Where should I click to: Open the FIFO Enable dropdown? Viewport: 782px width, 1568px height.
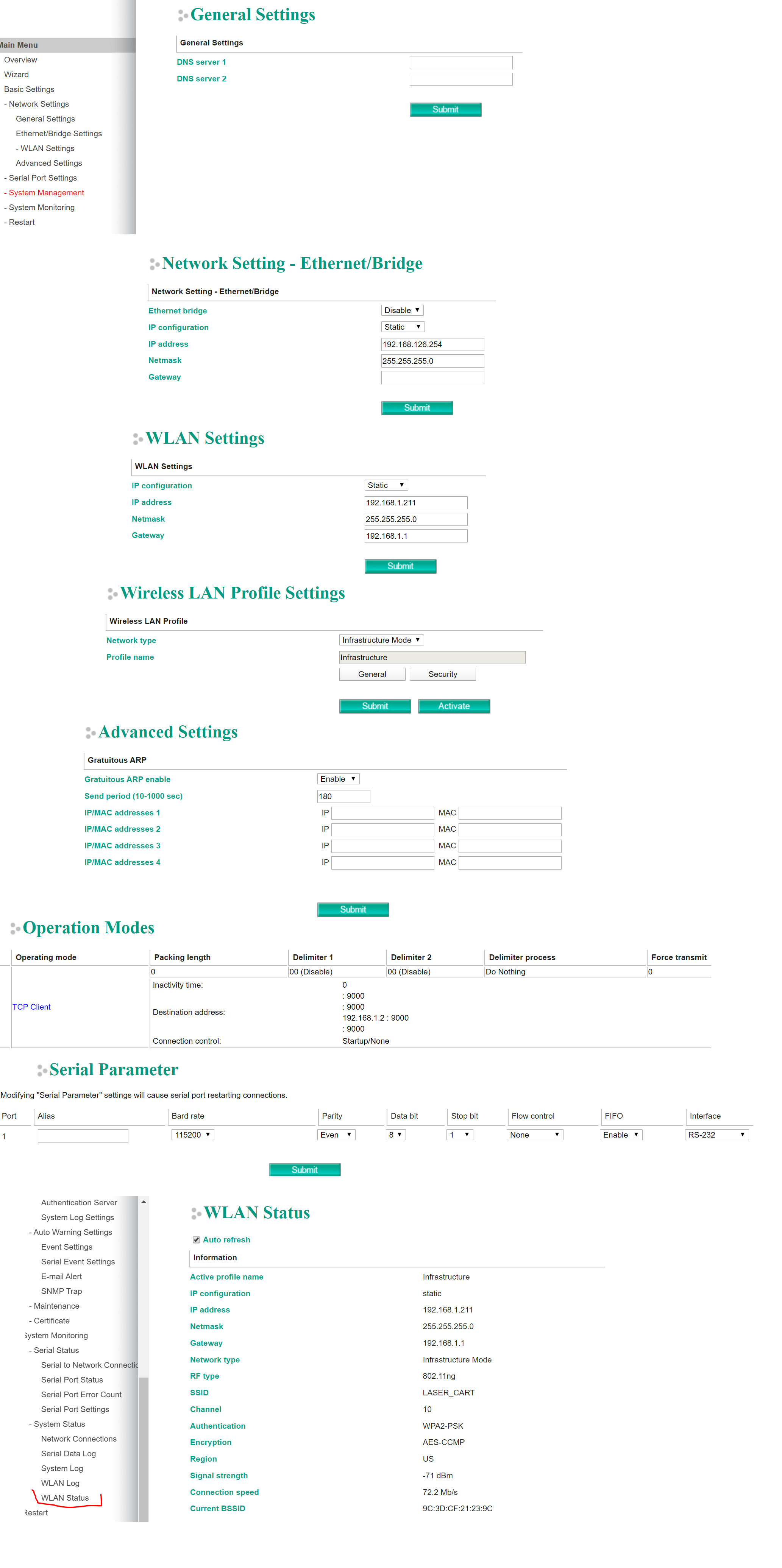click(621, 1135)
